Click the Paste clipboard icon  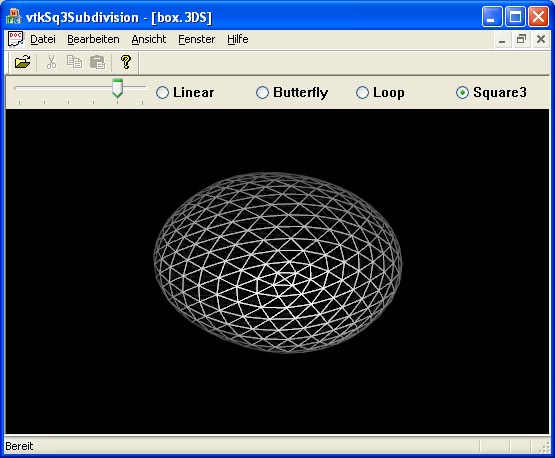(x=98, y=62)
